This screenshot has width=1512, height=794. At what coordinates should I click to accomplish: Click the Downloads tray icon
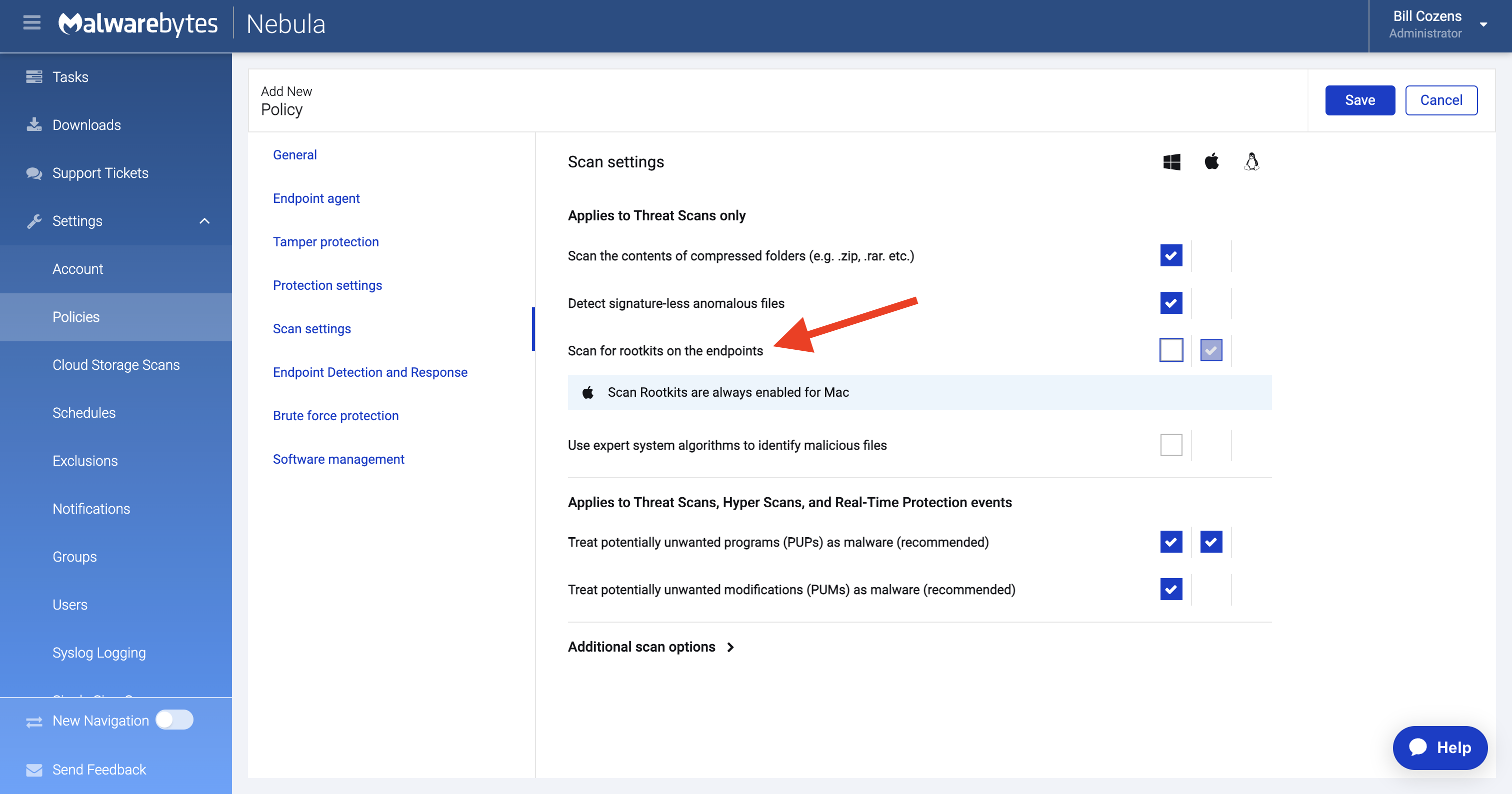(34, 124)
